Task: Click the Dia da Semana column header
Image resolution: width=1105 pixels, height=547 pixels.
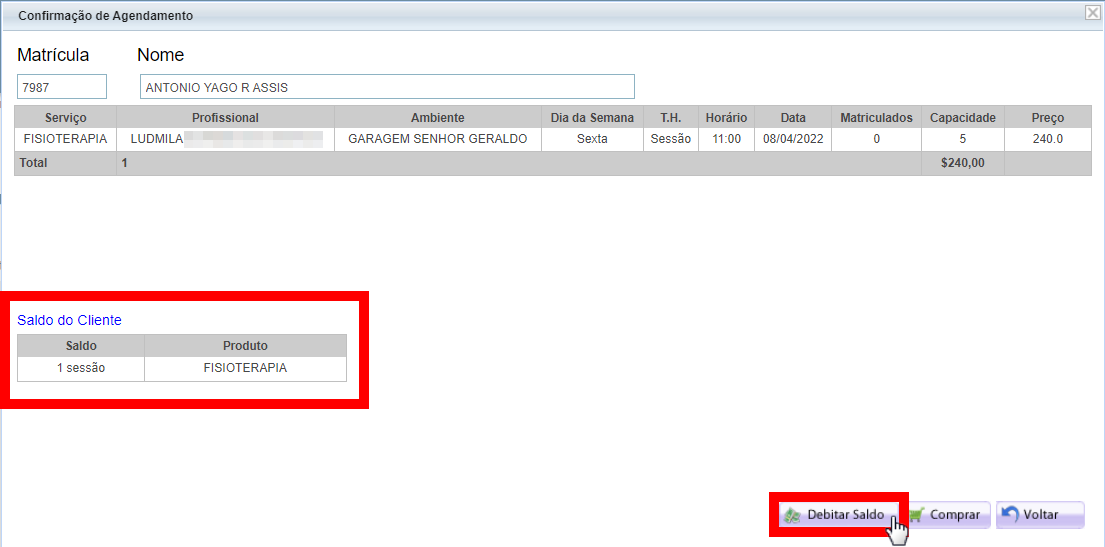Action: (x=592, y=118)
